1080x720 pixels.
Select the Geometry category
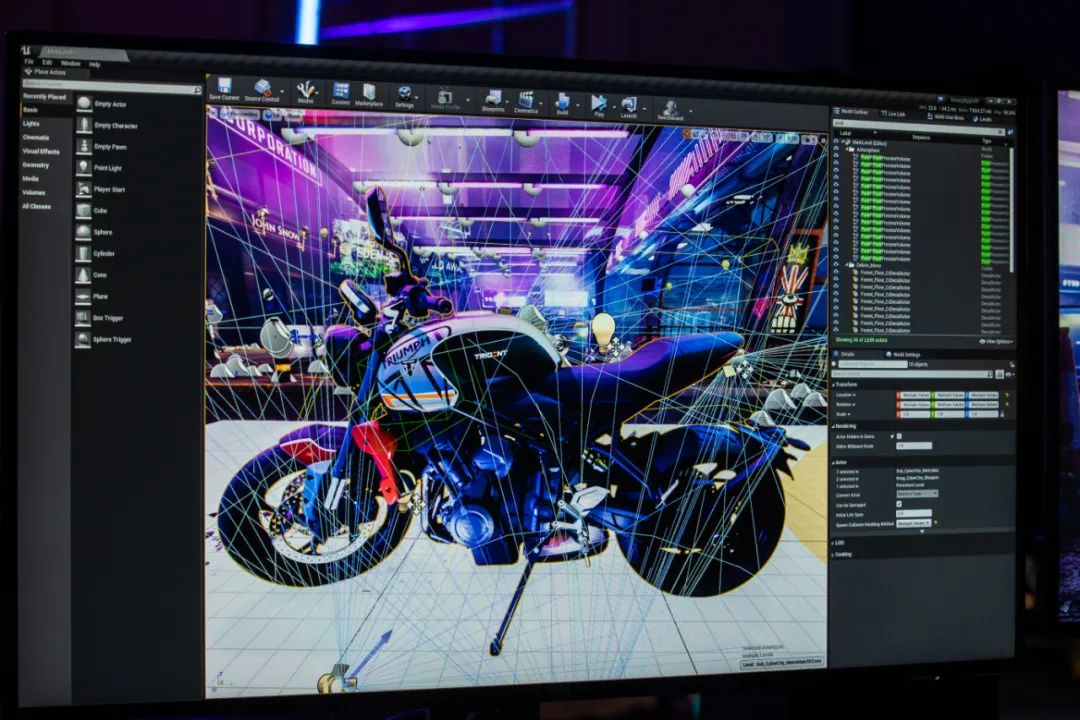click(35, 165)
